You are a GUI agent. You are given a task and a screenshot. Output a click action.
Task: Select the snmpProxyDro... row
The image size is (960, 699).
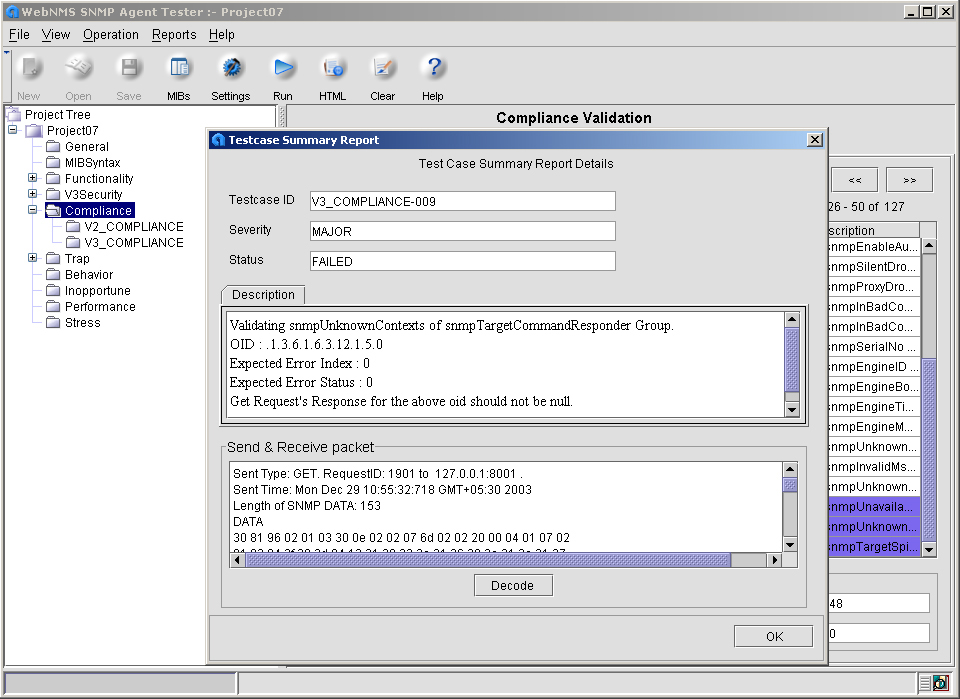[x=874, y=286]
